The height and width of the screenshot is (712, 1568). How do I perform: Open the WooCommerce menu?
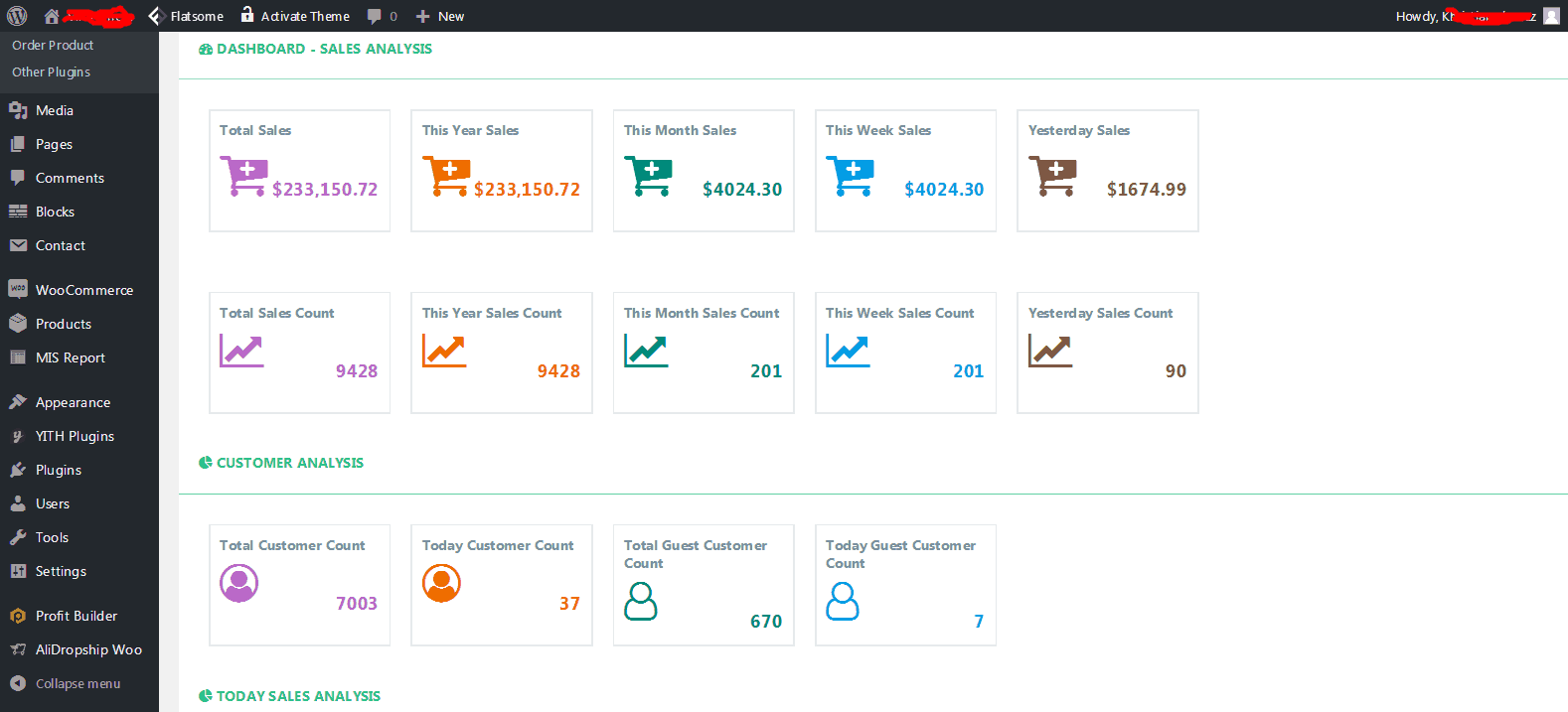point(83,290)
